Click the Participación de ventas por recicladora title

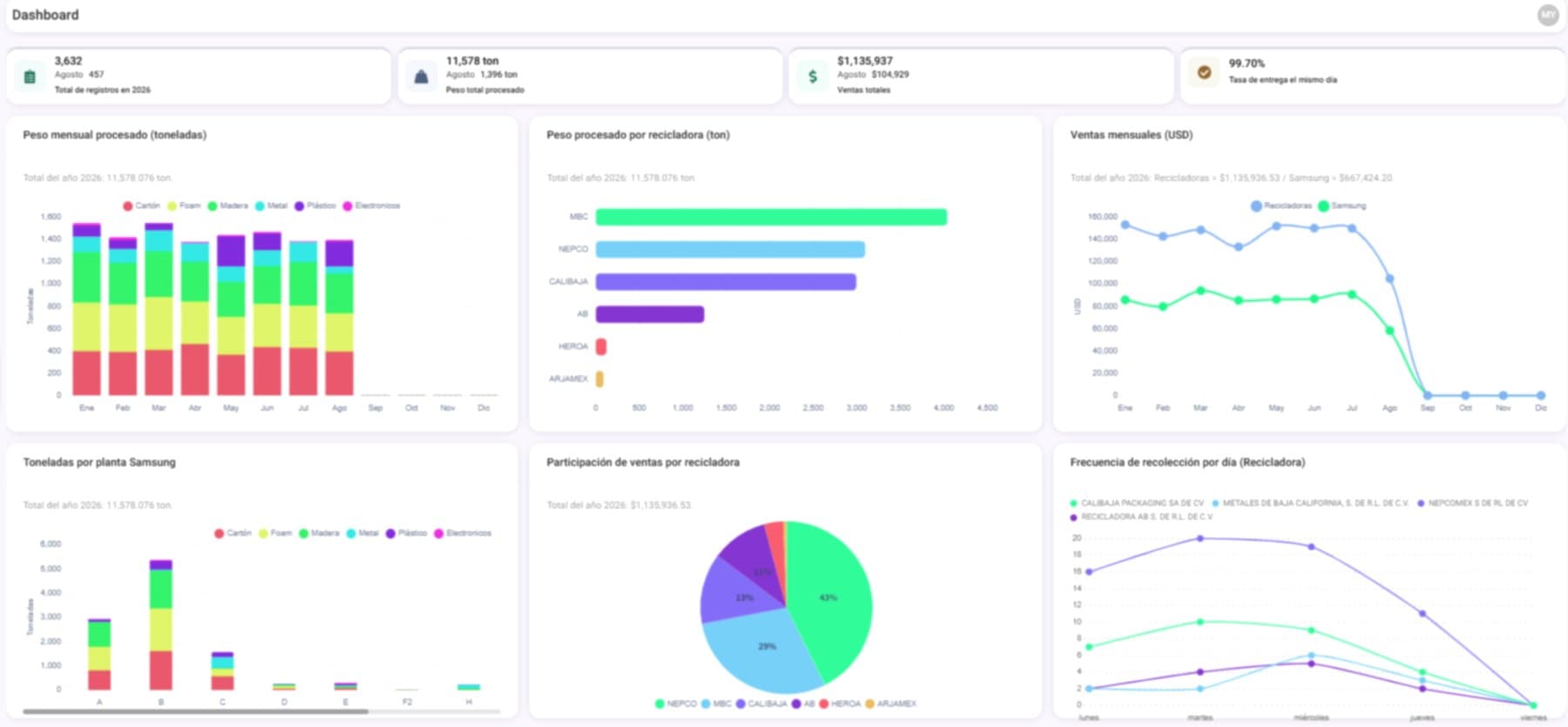tap(643, 462)
